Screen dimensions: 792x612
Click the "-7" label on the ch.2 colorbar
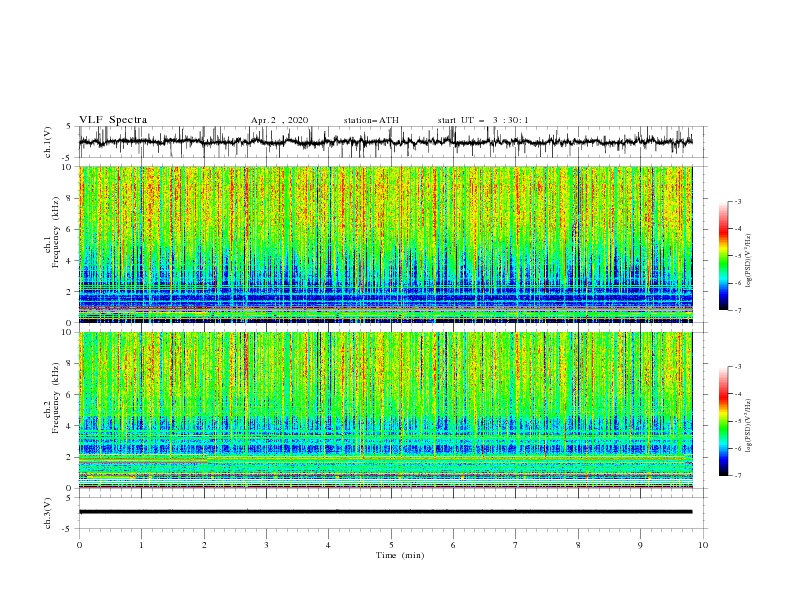tap(738, 476)
